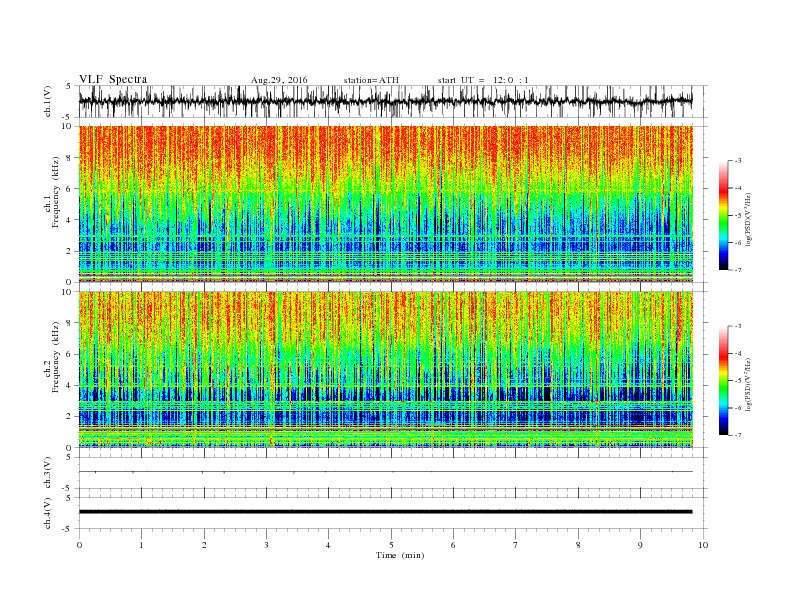
Task: Select the ch.2 "log(PSD)(V²/Hz)" colorbar label
Action: (x=749, y=384)
